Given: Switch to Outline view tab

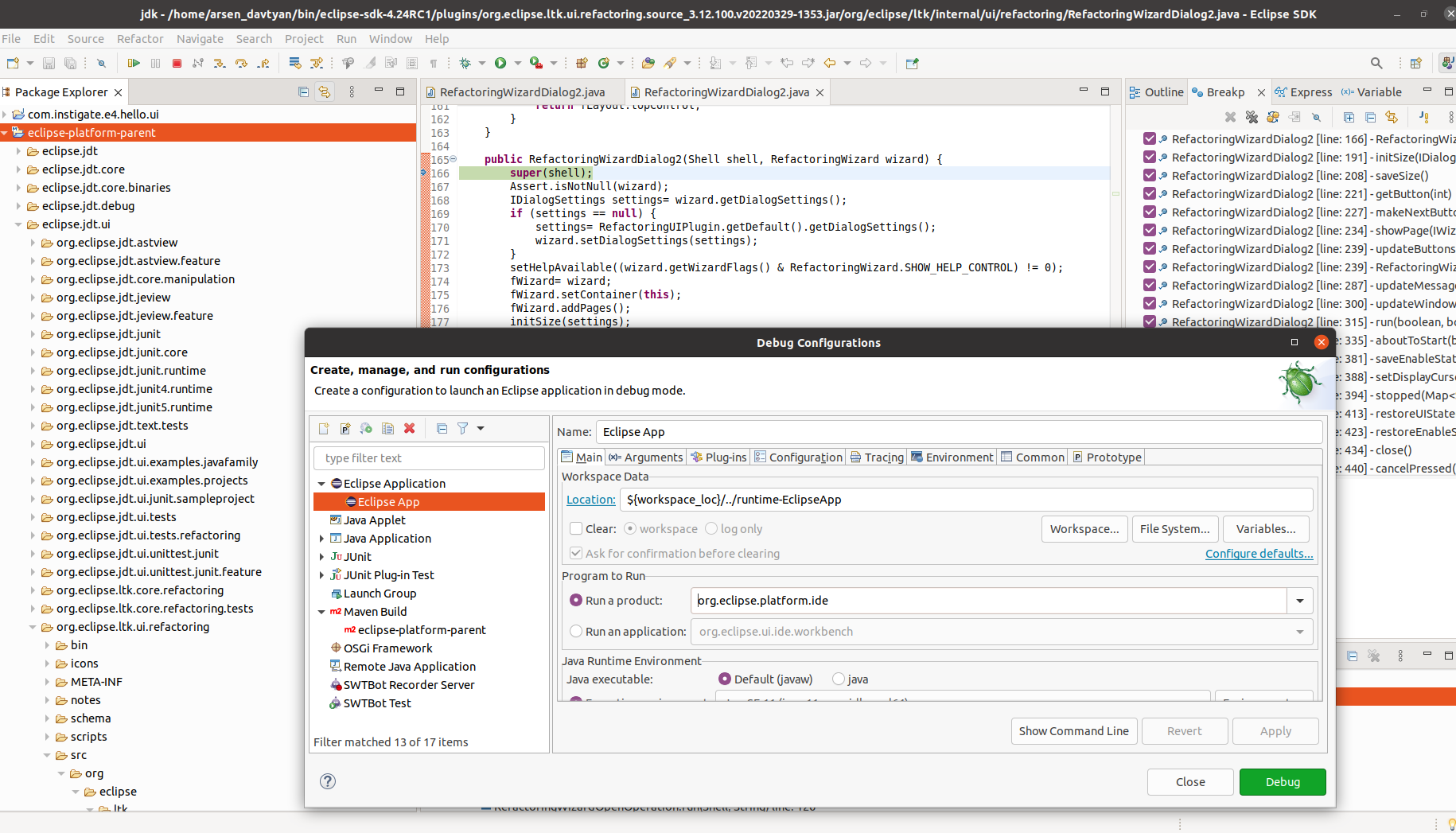Looking at the screenshot, I should (x=1157, y=92).
